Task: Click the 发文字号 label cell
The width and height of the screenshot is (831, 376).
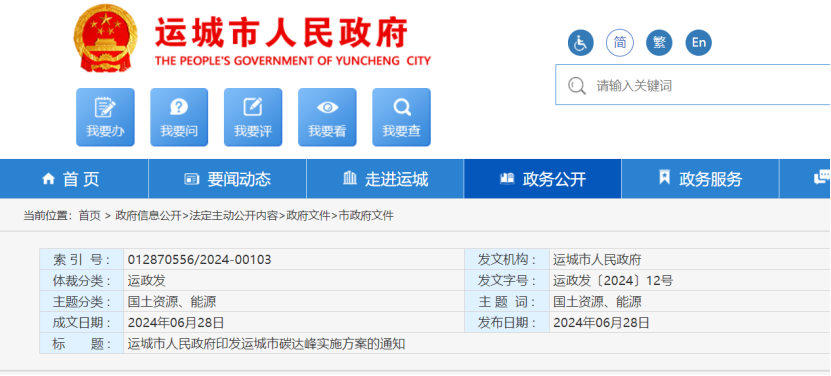Action: click(x=507, y=281)
